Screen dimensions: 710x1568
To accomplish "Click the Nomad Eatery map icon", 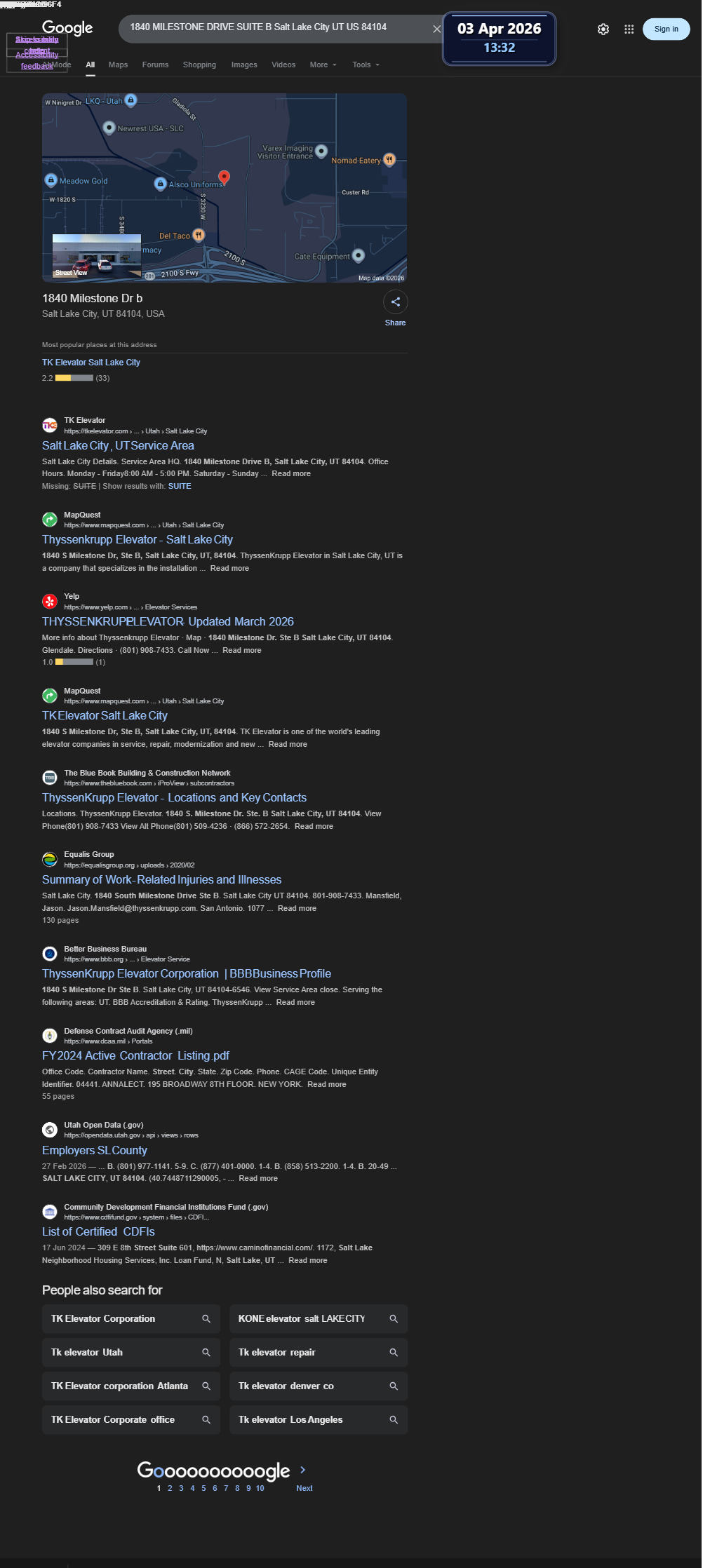I will point(389,160).
